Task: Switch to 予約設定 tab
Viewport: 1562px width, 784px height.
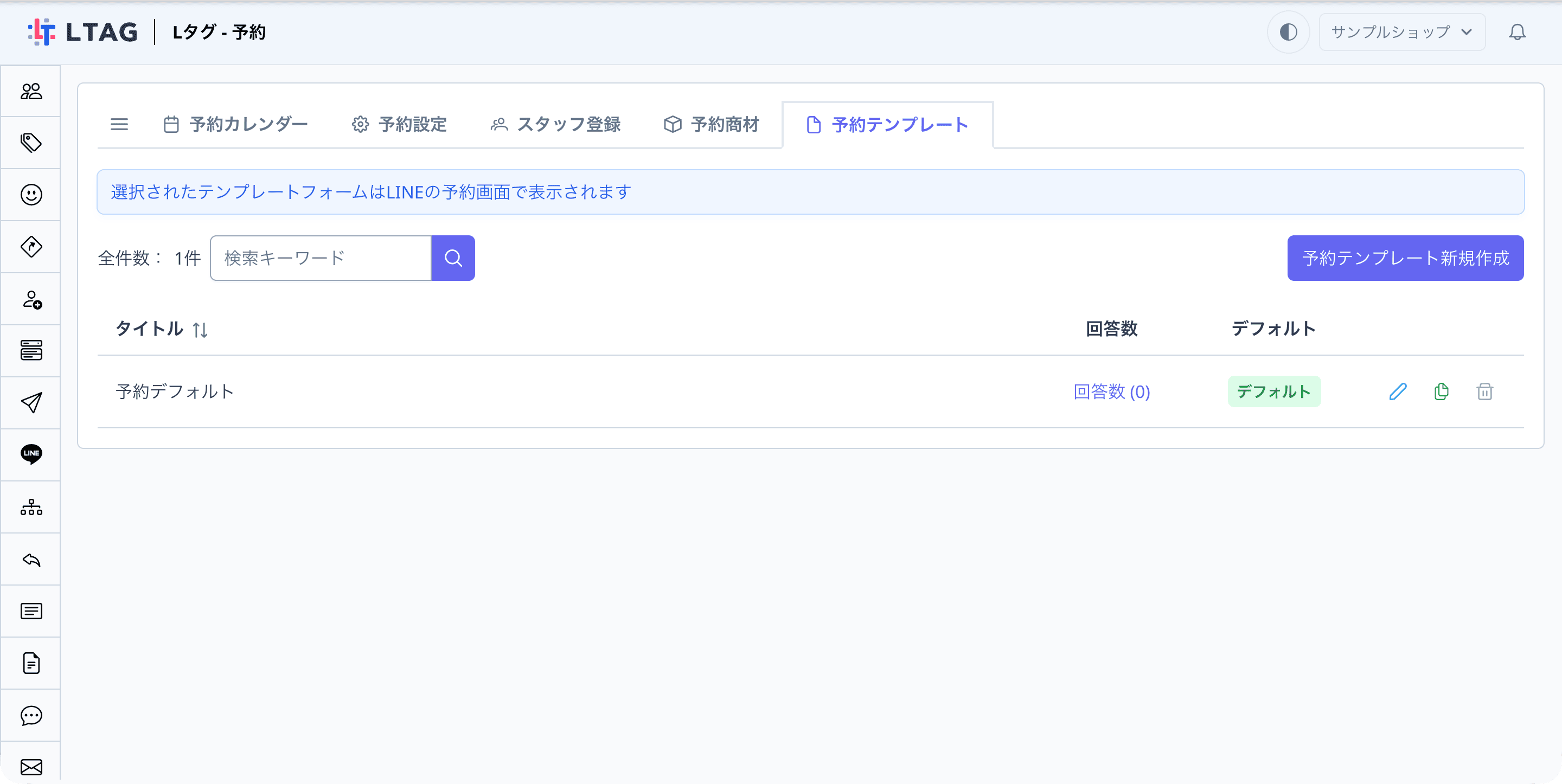Action: point(399,124)
